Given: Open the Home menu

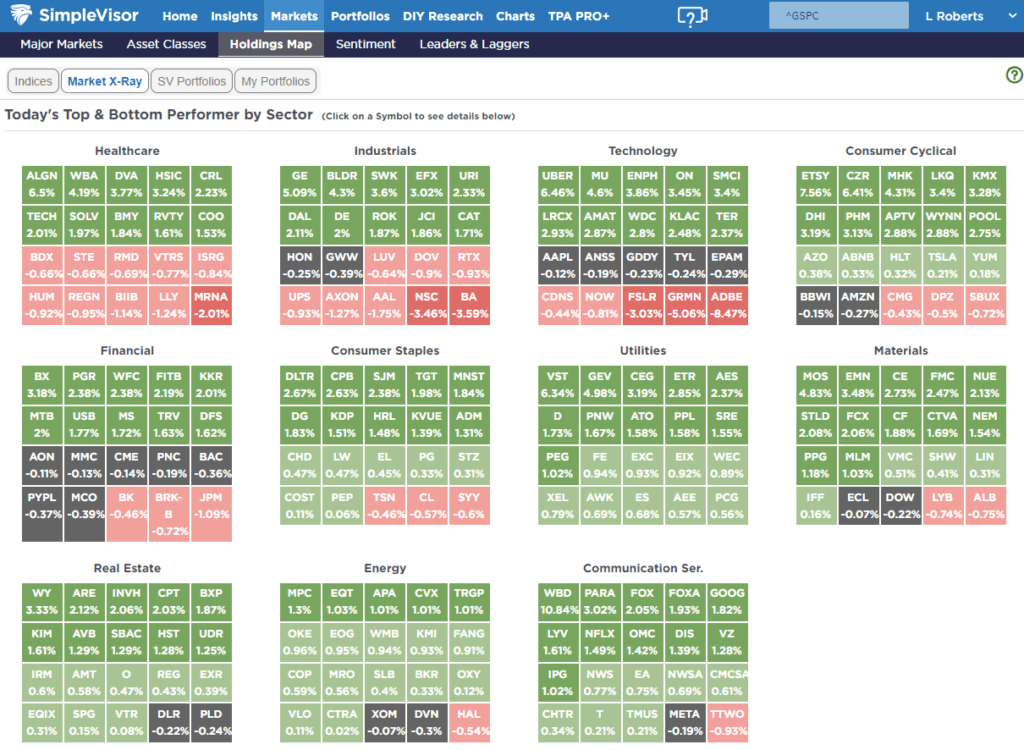Looking at the screenshot, I should click(180, 16).
